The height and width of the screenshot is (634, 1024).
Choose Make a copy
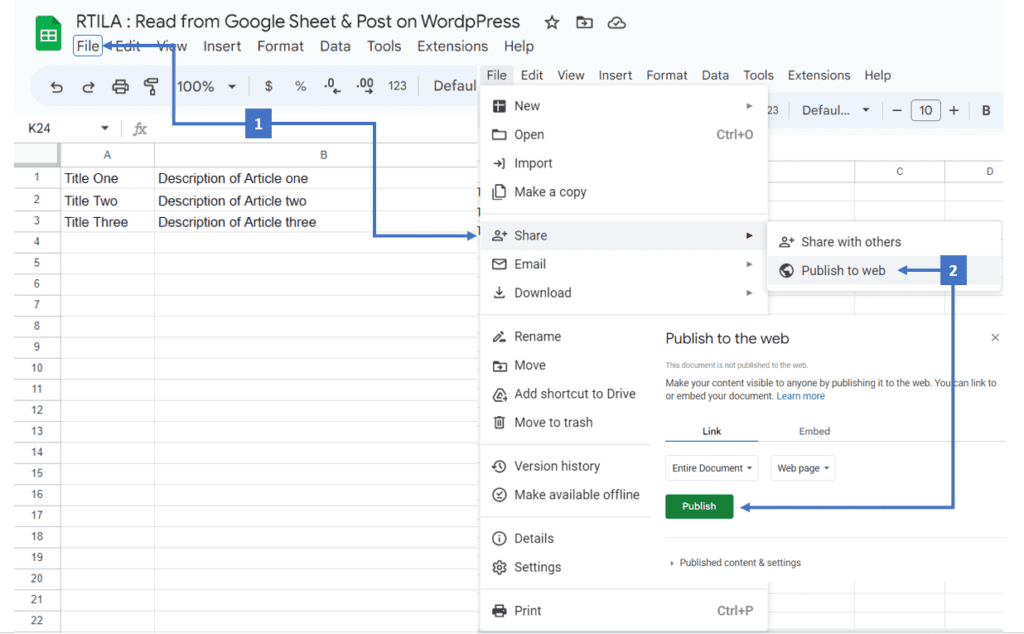point(624,192)
